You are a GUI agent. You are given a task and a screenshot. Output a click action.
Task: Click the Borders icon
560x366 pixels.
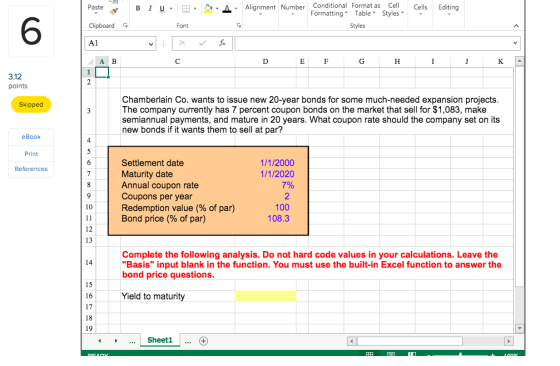[186, 8]
